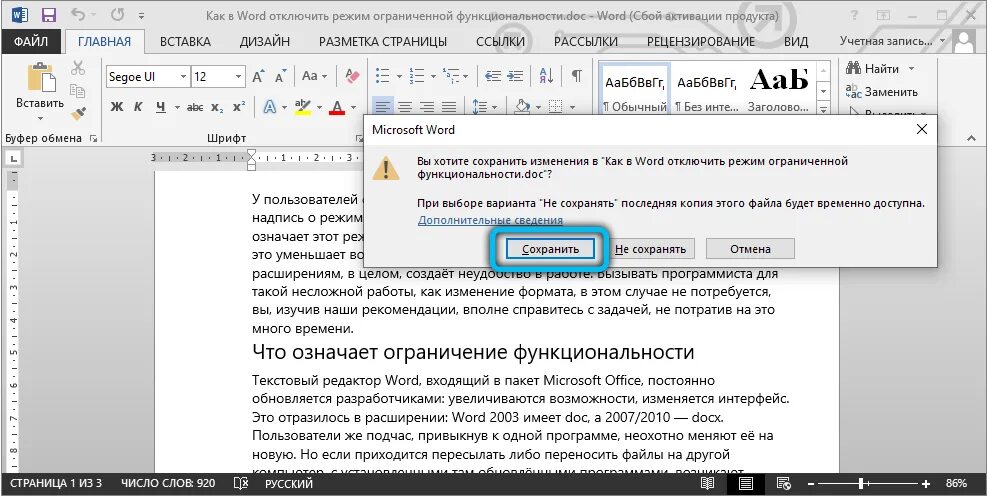The height and width of the screenshot is (496, 987).
Task: Toggle Bold (Ж) formatting
Action: [x=117, y=108]
